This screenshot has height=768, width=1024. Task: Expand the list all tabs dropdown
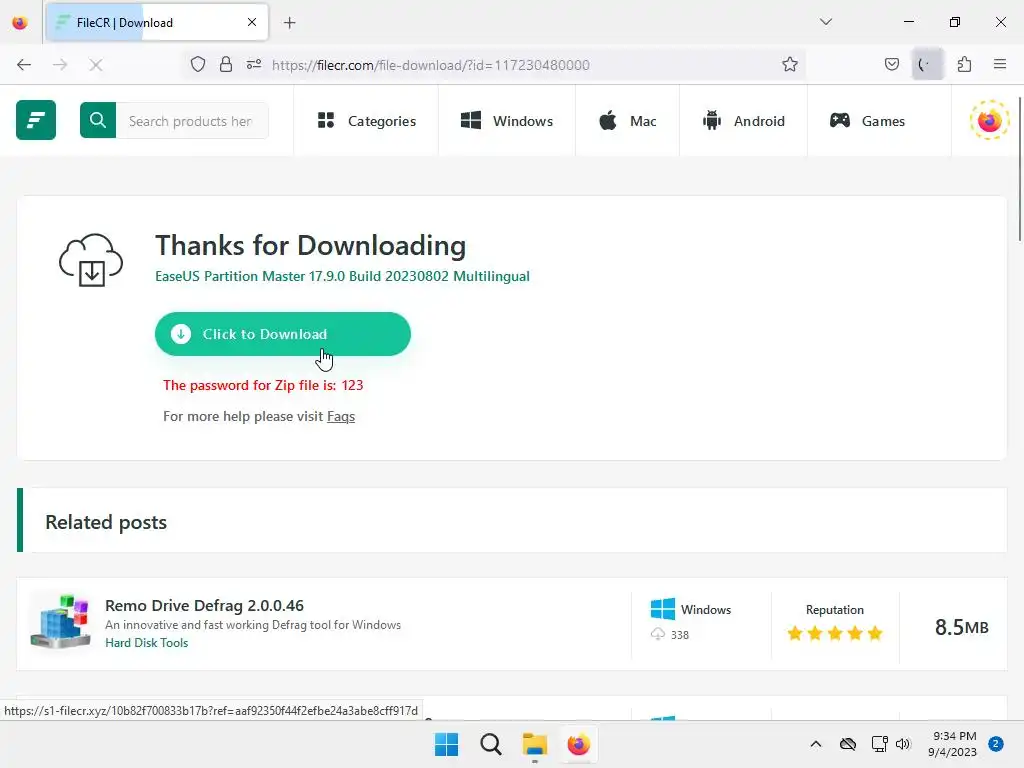point(826,22)
